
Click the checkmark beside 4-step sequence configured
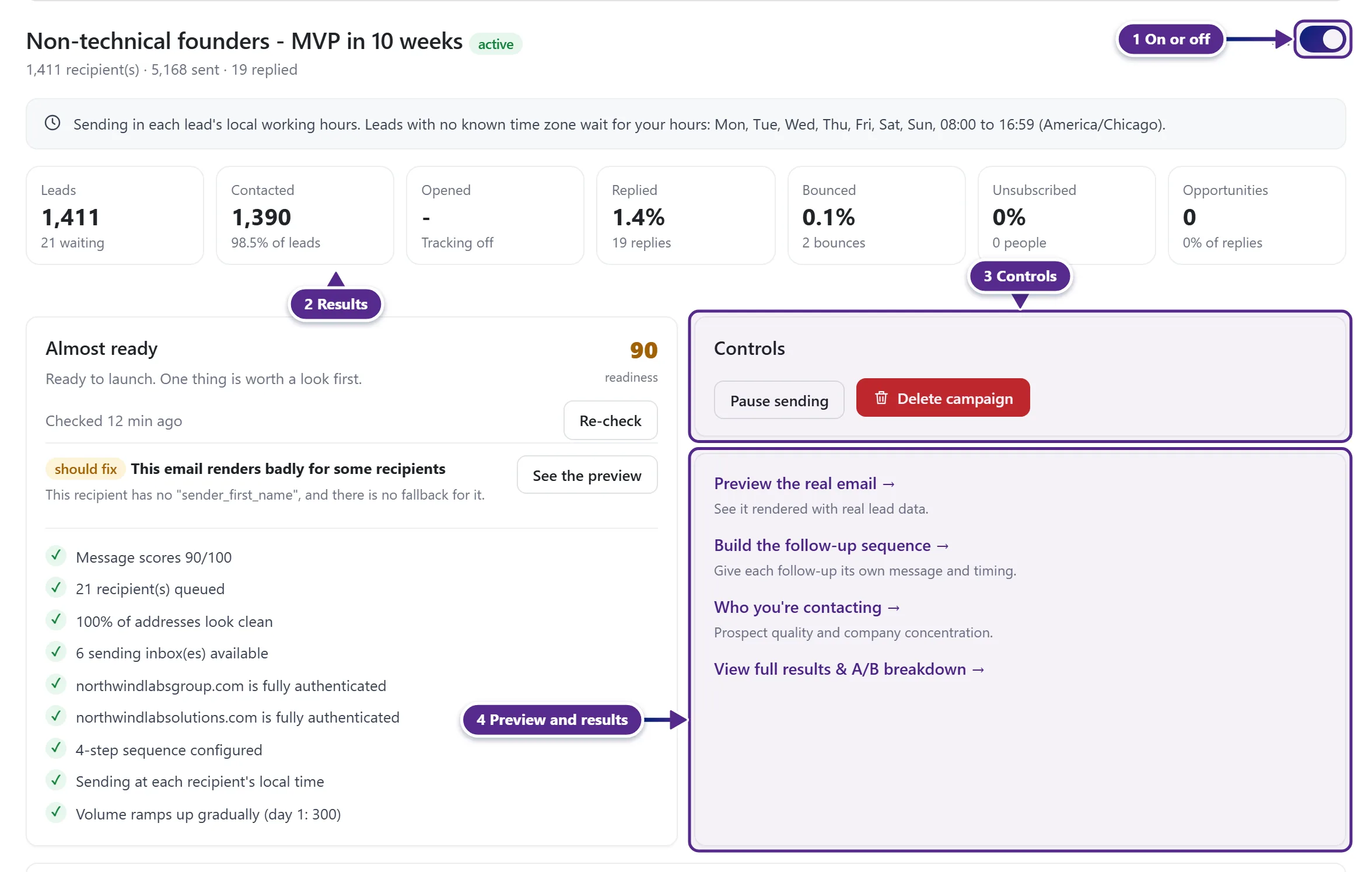56,748
